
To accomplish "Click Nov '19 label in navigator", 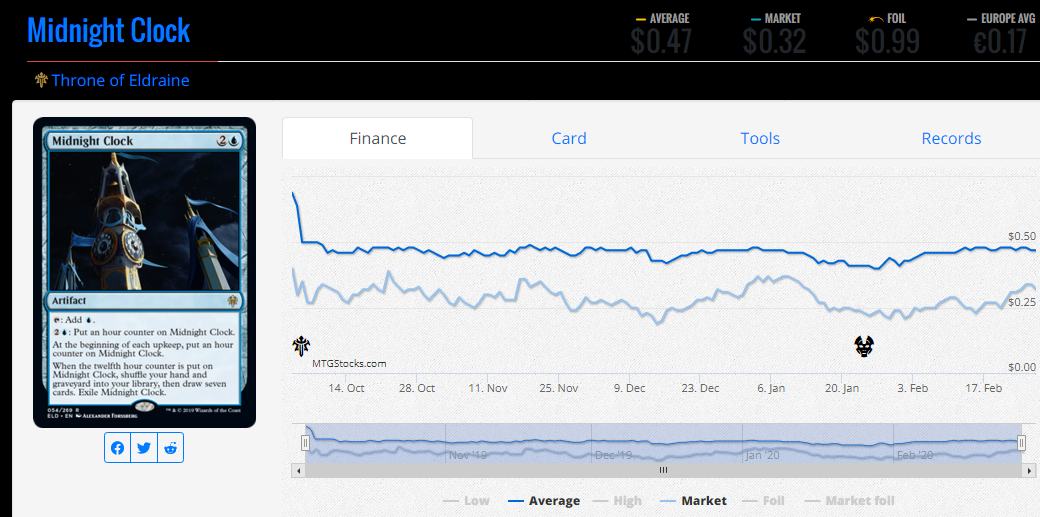I will point(468,455).
